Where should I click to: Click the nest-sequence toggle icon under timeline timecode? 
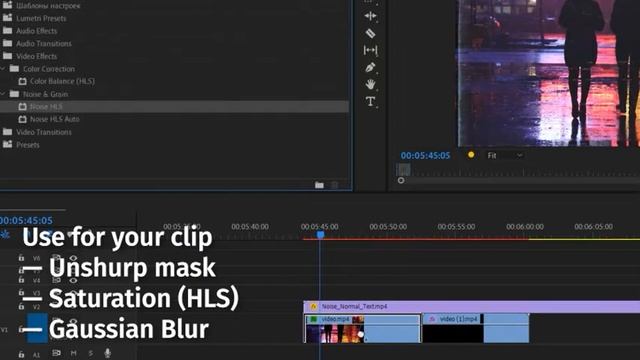coord(5,234)
